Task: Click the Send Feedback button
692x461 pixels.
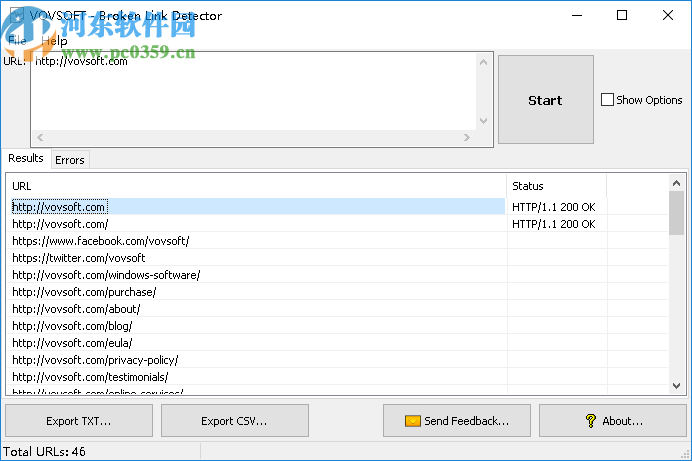Action: tap(457, 421)
